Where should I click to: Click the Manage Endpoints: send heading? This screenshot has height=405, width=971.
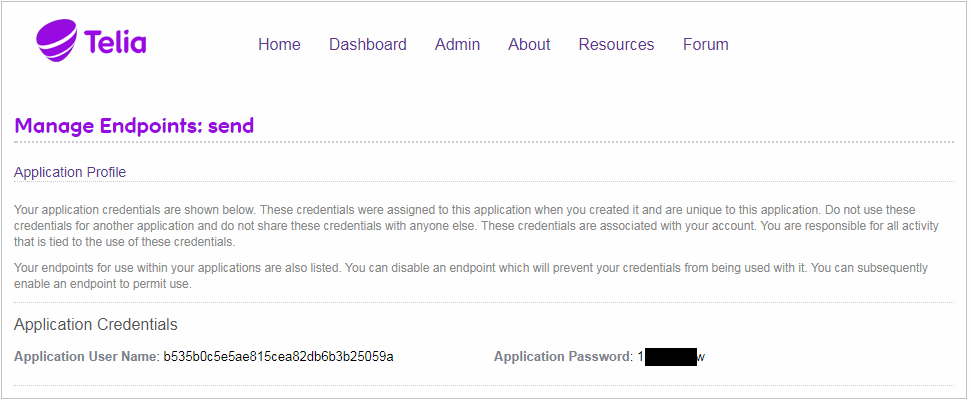click(x=134, y=126)
